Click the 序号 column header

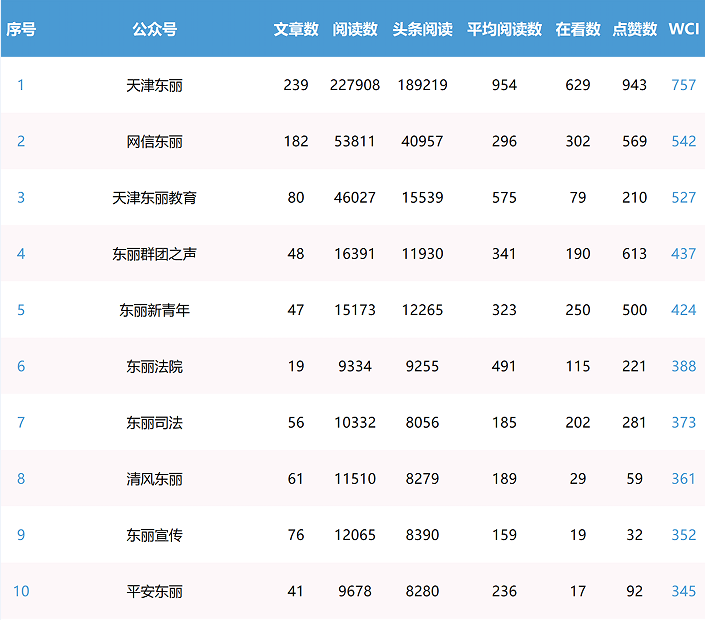click(21, 29)
